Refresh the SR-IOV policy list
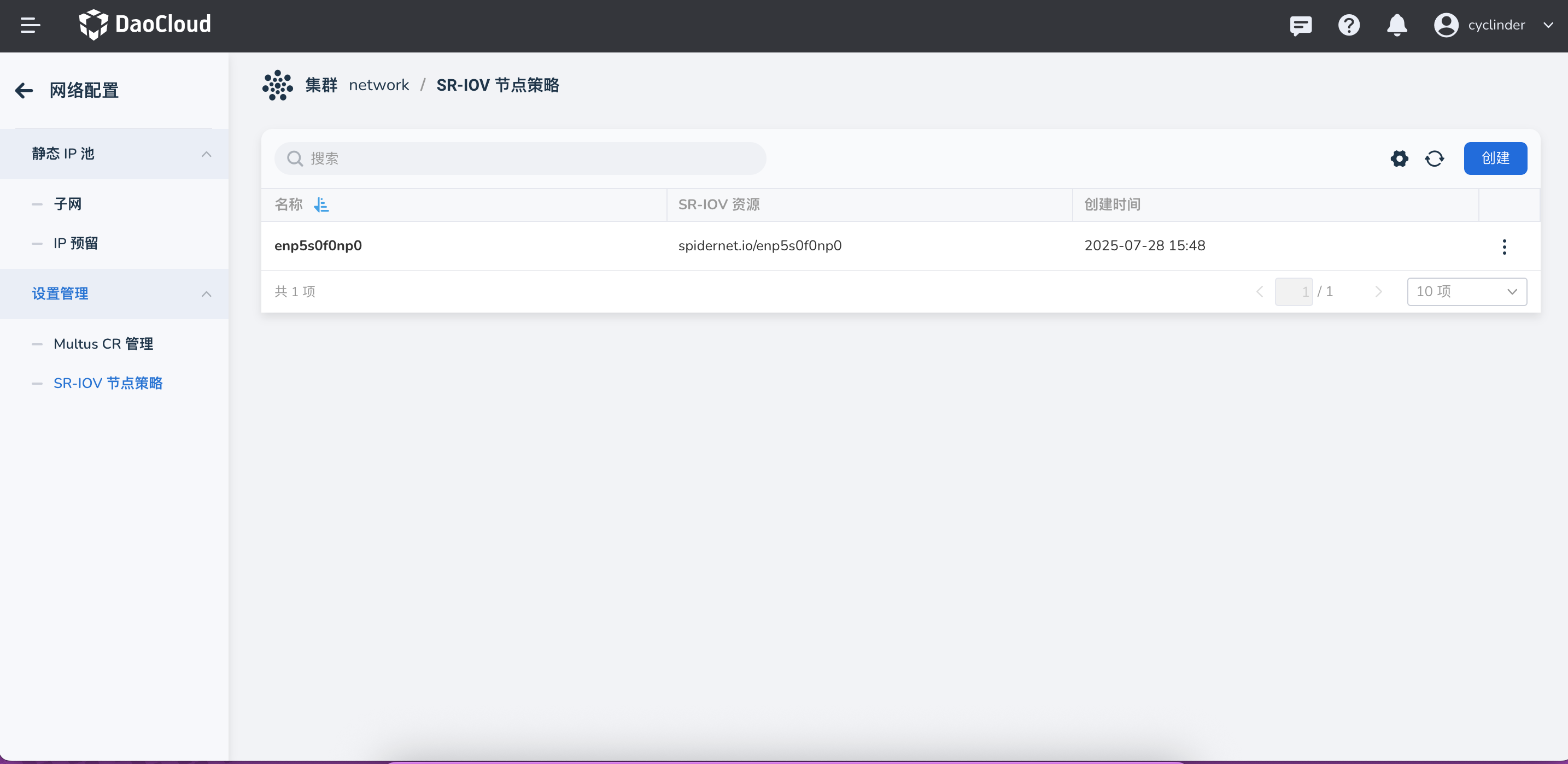 click(x=1435, y=158)
